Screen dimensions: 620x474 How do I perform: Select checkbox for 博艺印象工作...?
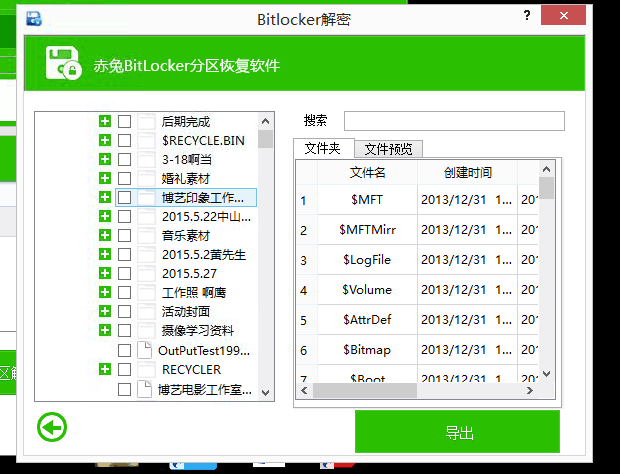[x=125, y=197]
